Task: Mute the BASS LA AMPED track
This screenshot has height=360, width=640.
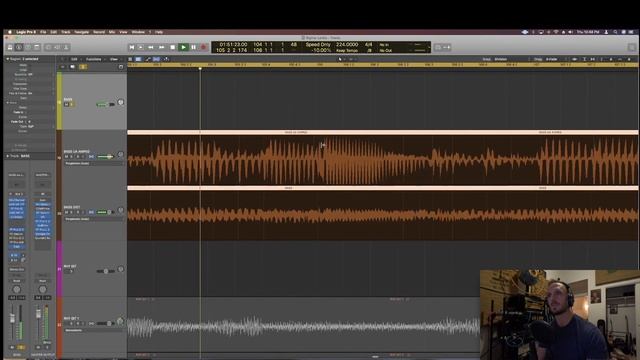Action: pos(67,157)
